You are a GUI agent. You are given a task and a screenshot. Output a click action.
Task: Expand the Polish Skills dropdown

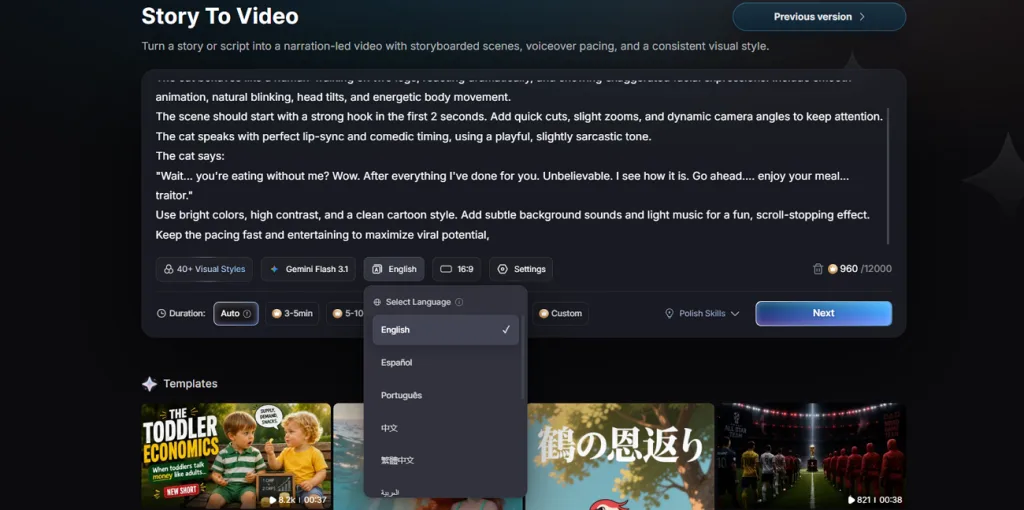coord(702,313)
